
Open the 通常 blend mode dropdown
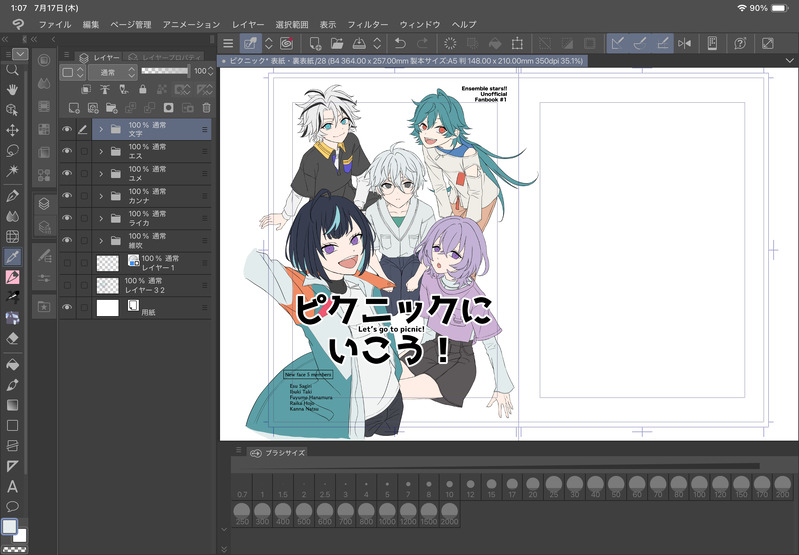point(113,72)
